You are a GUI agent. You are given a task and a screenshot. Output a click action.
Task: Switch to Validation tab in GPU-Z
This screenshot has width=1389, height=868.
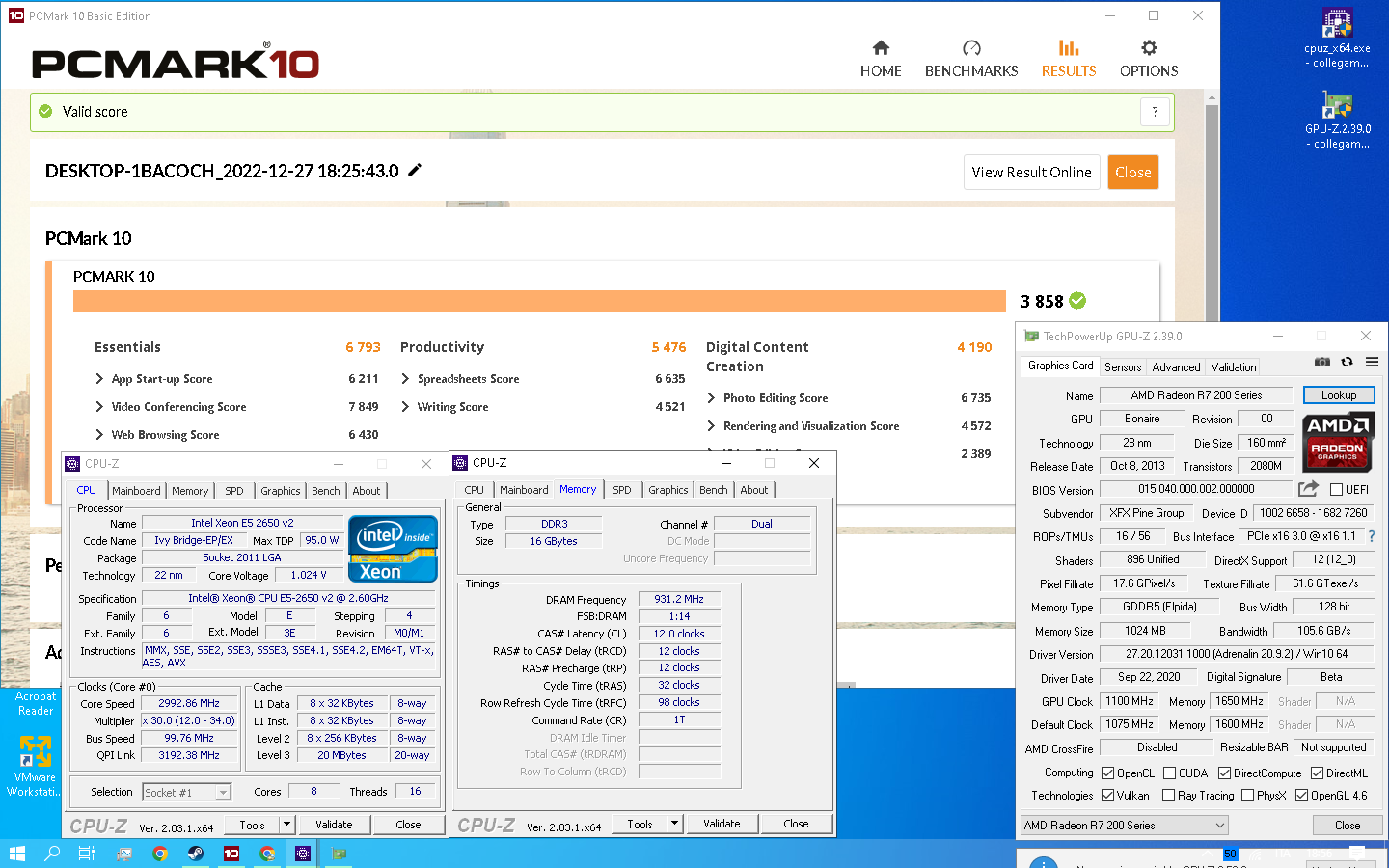1234,366
